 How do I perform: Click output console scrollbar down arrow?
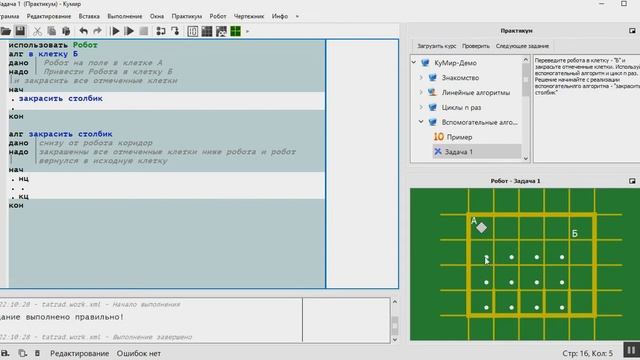(x=395, y=339)
